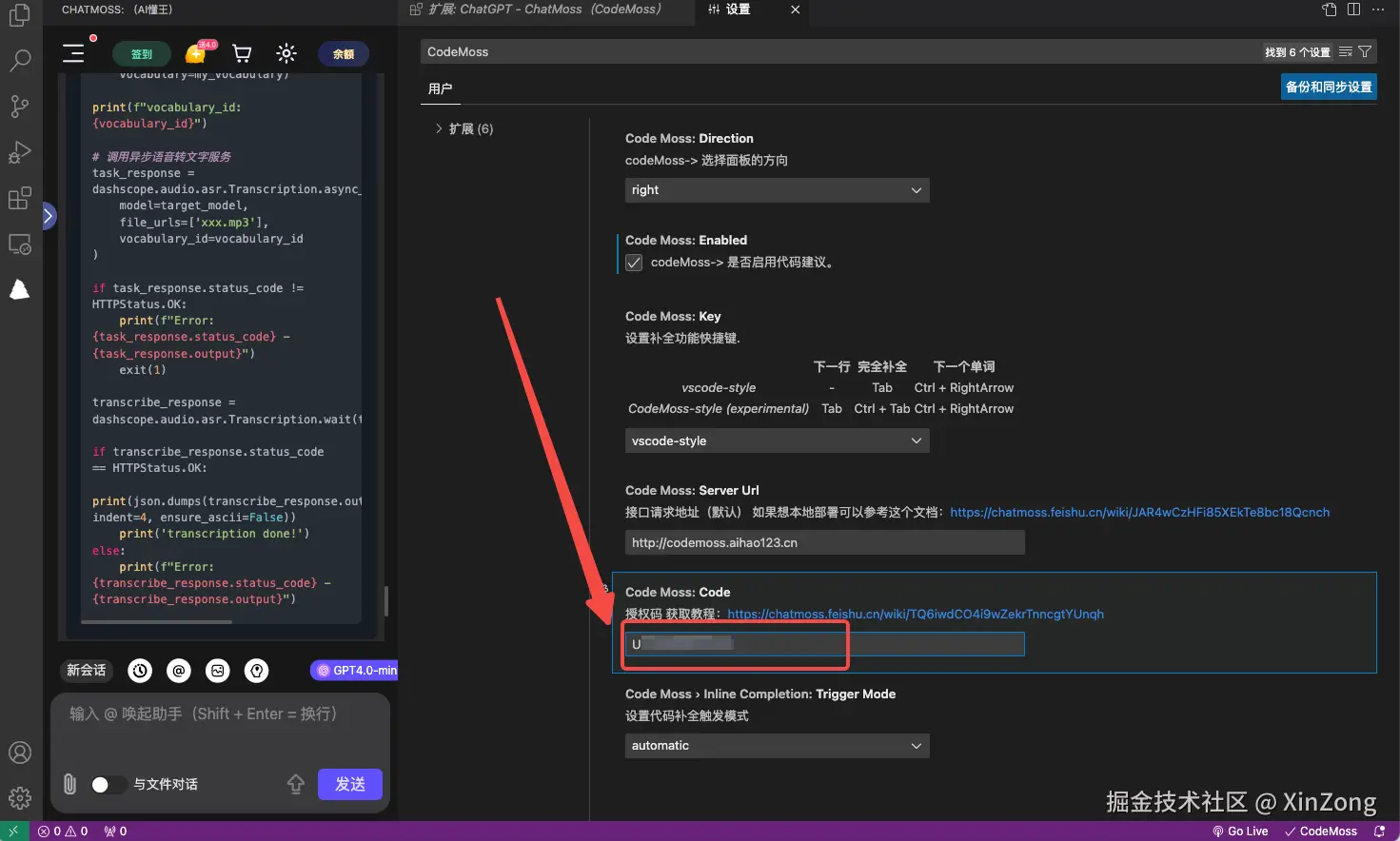Open the remote window indicator in status bar
The width and height of the screenshot is (1400, 841).
[x=13, y=831]
